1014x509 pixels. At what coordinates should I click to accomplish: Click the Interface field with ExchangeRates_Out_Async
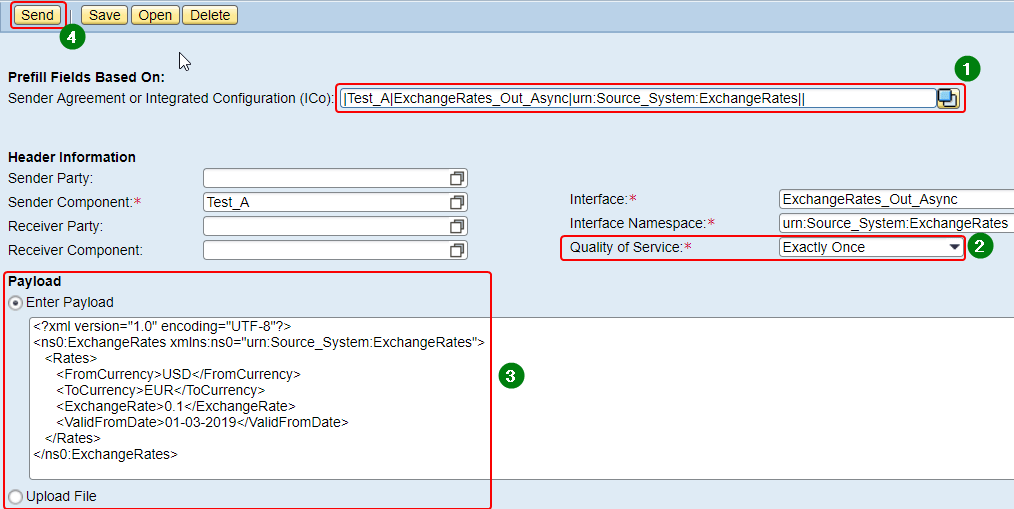tap(896, 199)
